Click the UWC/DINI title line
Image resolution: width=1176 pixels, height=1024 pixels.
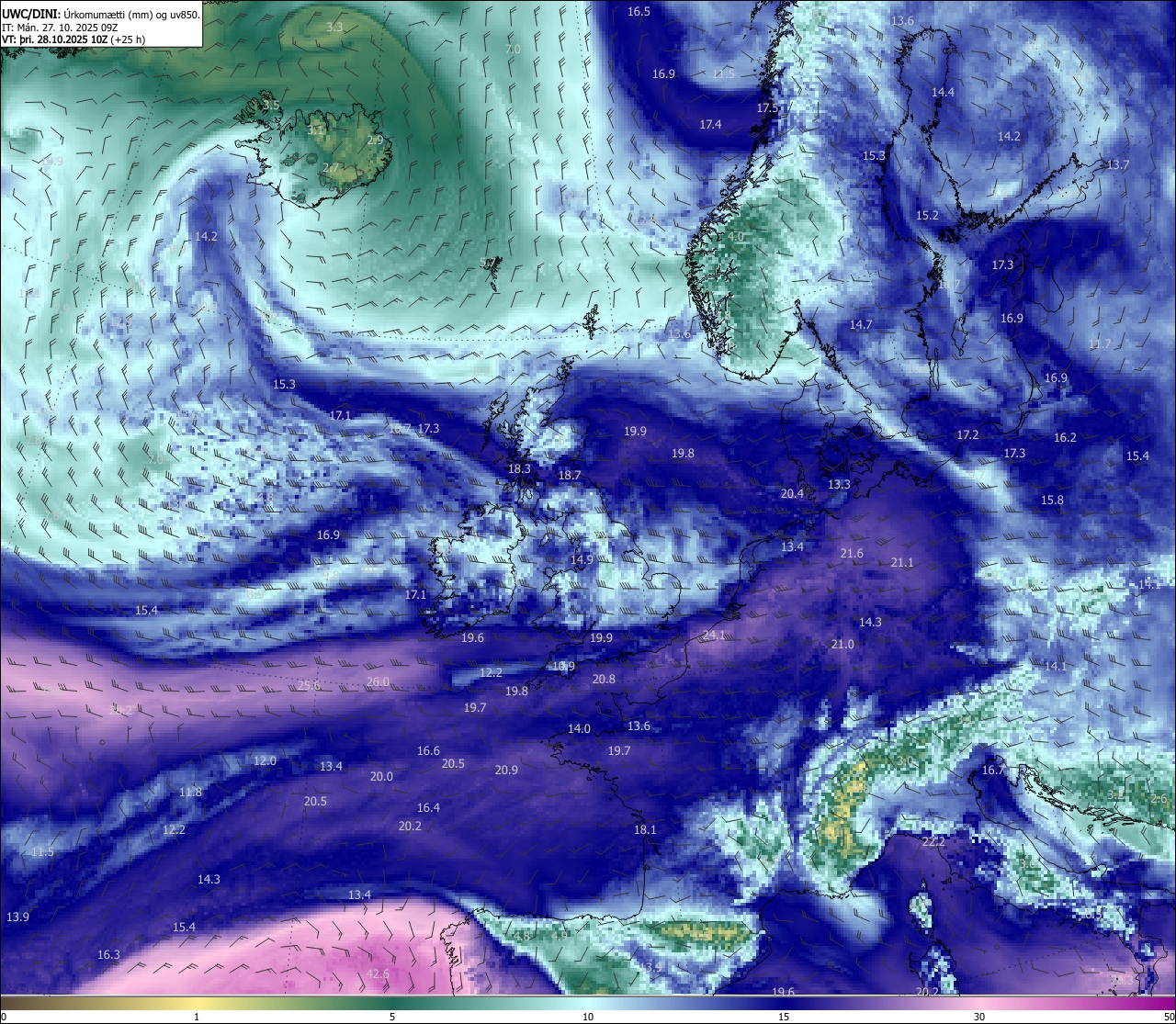click(x=101, y=14)
